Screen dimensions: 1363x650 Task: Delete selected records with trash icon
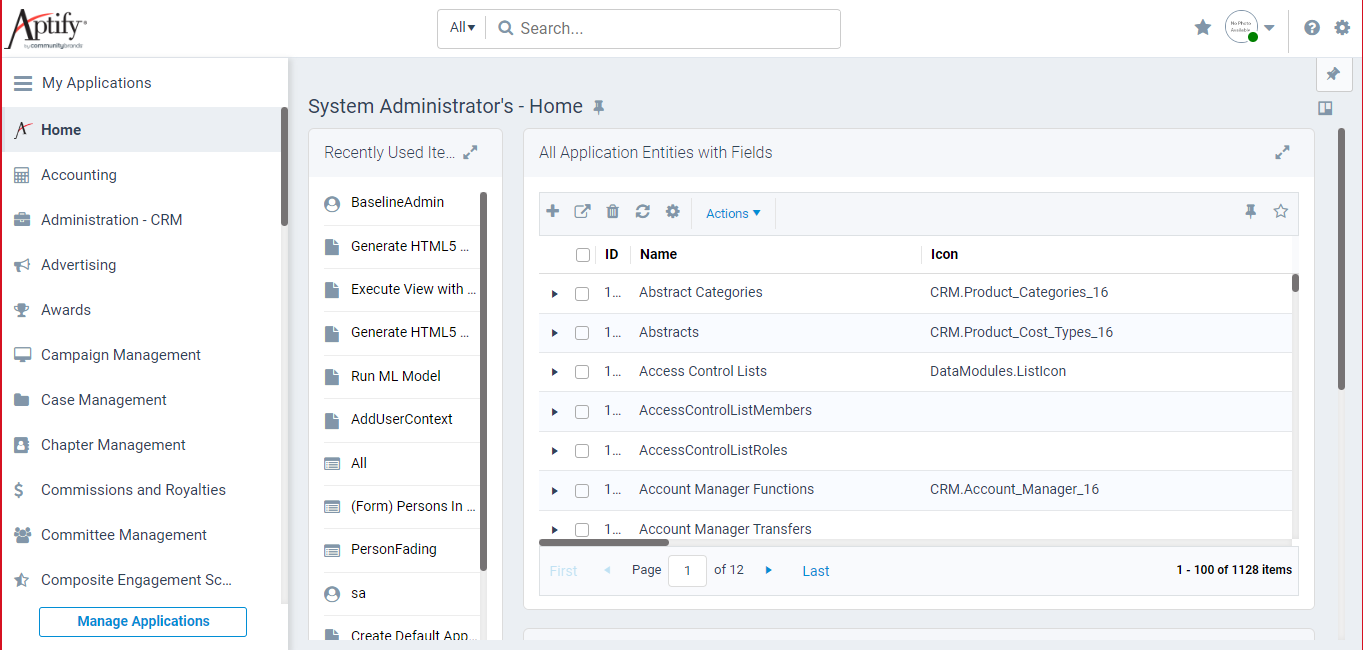[x=613, y=211]
